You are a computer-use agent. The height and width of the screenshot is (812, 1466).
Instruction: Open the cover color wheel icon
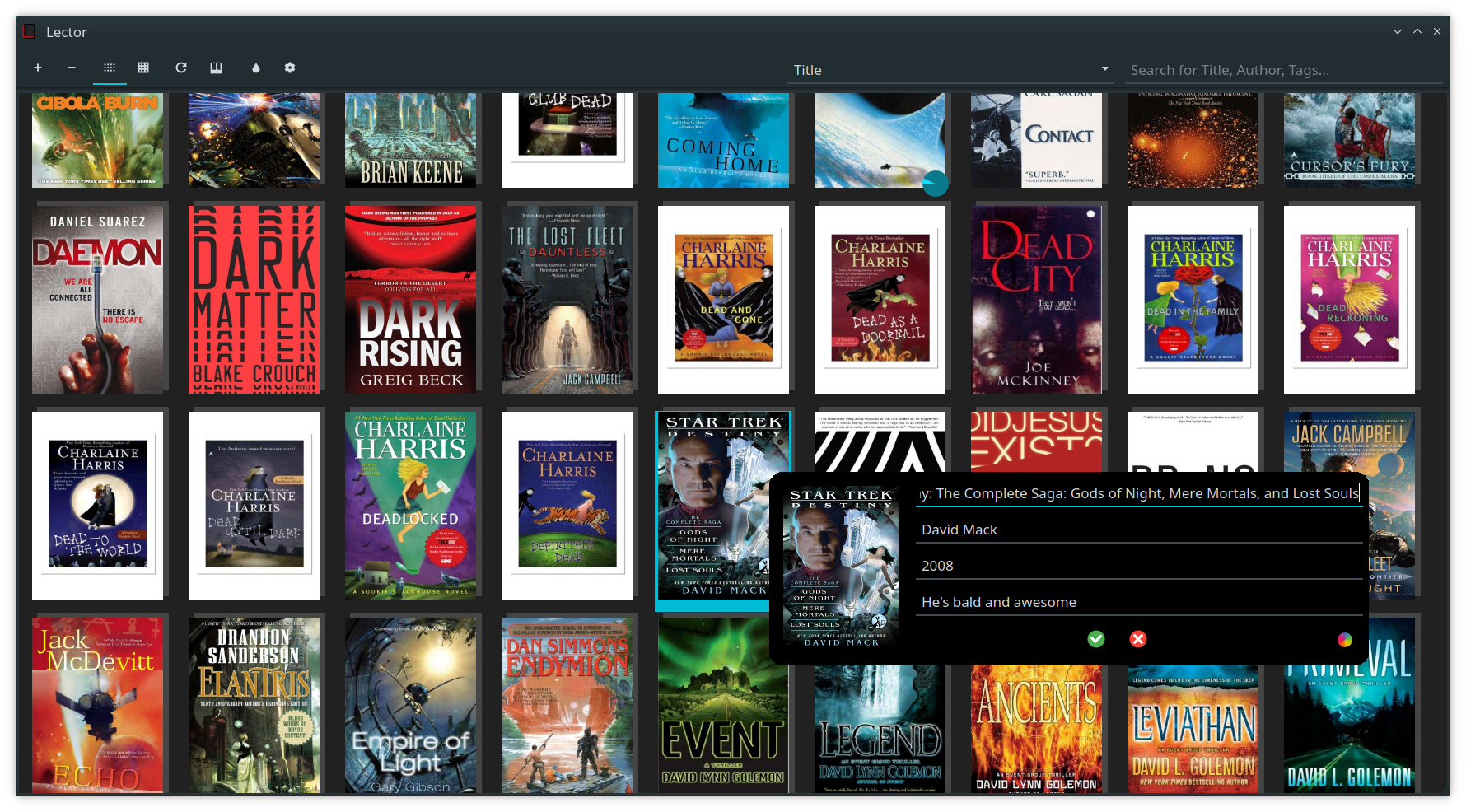pos(1345,640)
